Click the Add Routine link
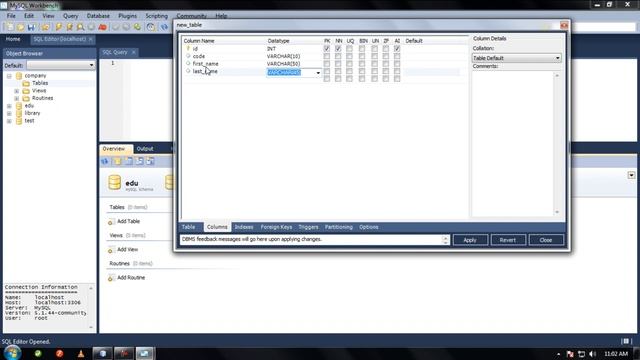Image resolution: width=640 pixels, height=360 pixels. pyautogui.click(x=131, y=278)
